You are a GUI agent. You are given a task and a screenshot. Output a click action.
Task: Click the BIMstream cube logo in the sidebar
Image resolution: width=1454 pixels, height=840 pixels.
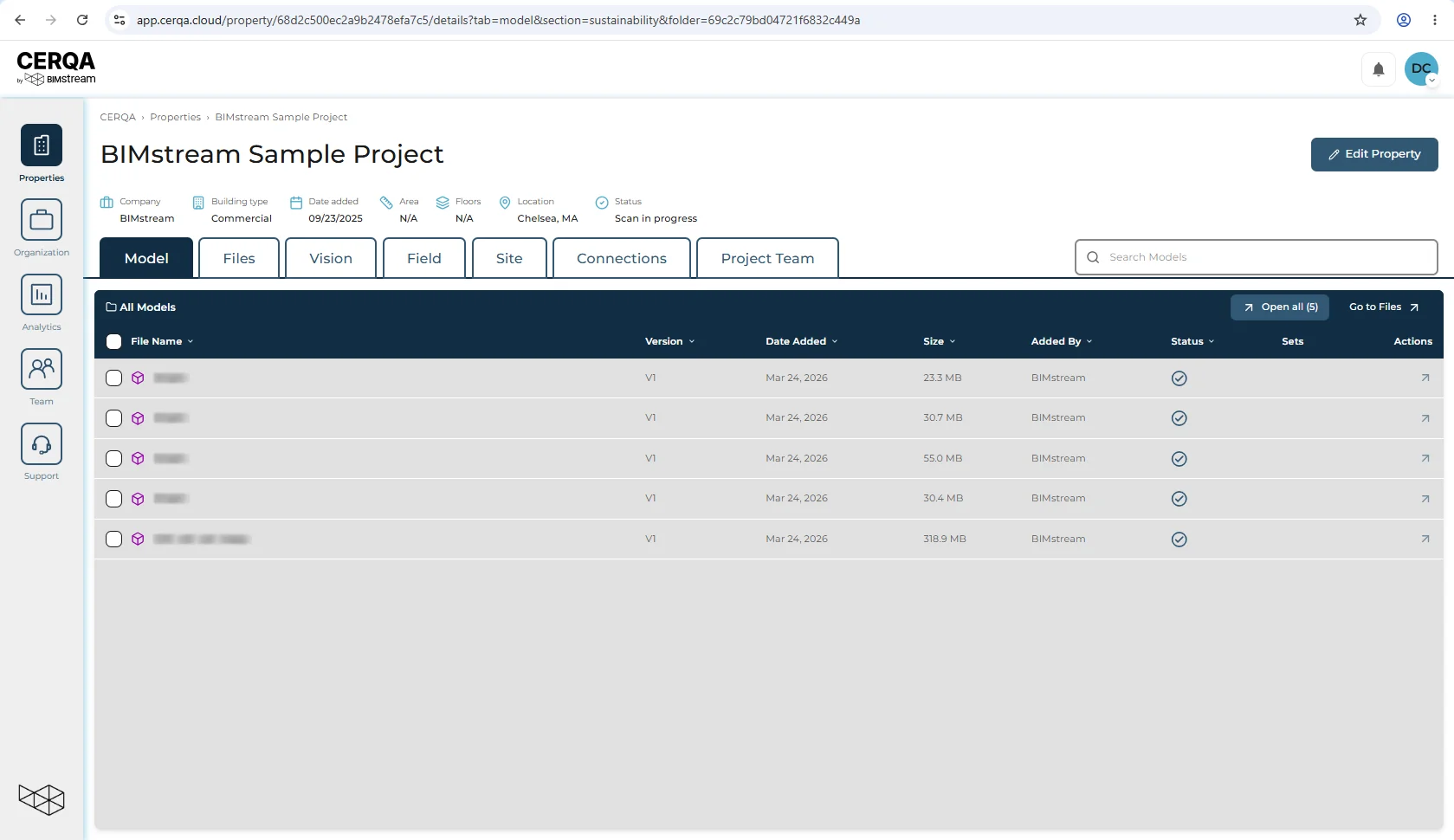[x=42, y=799]
